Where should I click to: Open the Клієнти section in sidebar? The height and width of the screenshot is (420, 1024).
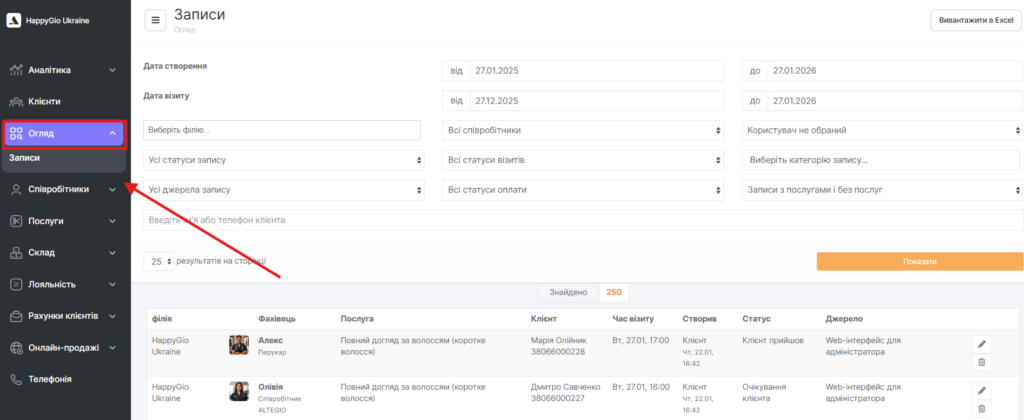coord(45,101)
